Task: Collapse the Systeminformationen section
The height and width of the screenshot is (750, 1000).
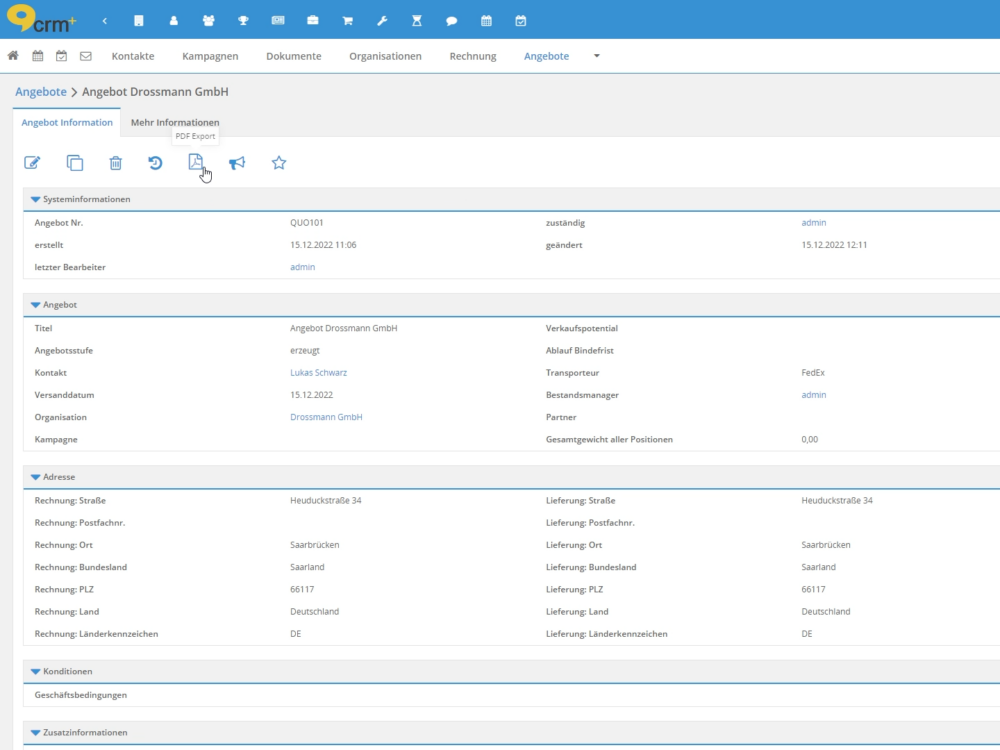Action: tap(36, 200)
